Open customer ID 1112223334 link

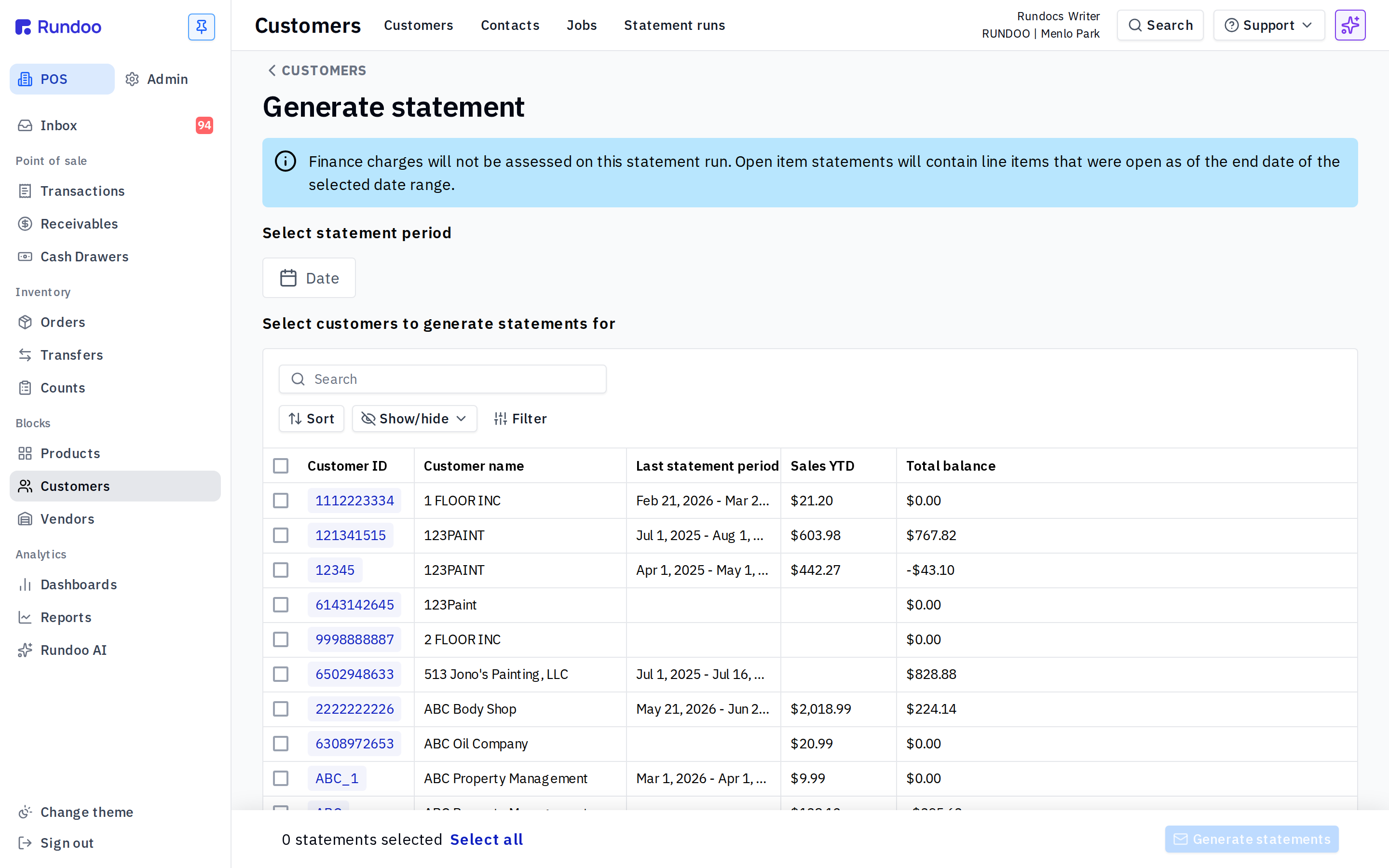coord(354,501)
